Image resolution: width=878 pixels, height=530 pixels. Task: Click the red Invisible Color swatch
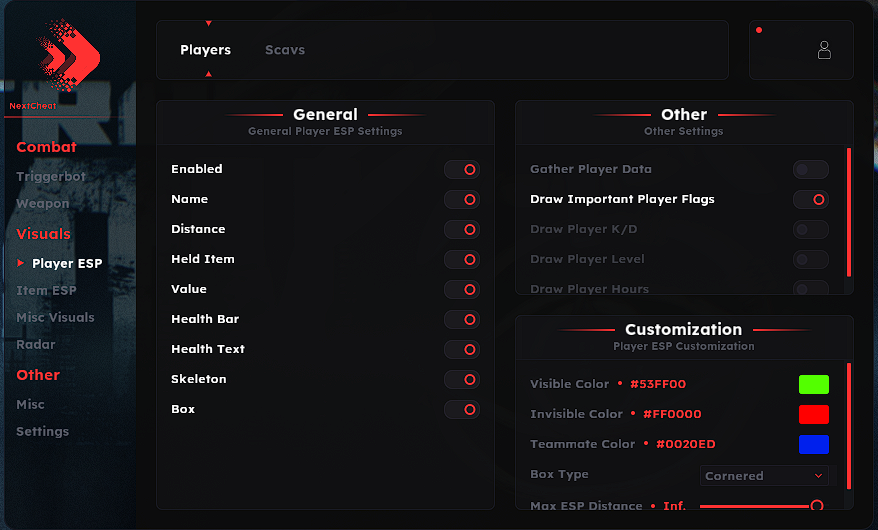click(814, 414)
